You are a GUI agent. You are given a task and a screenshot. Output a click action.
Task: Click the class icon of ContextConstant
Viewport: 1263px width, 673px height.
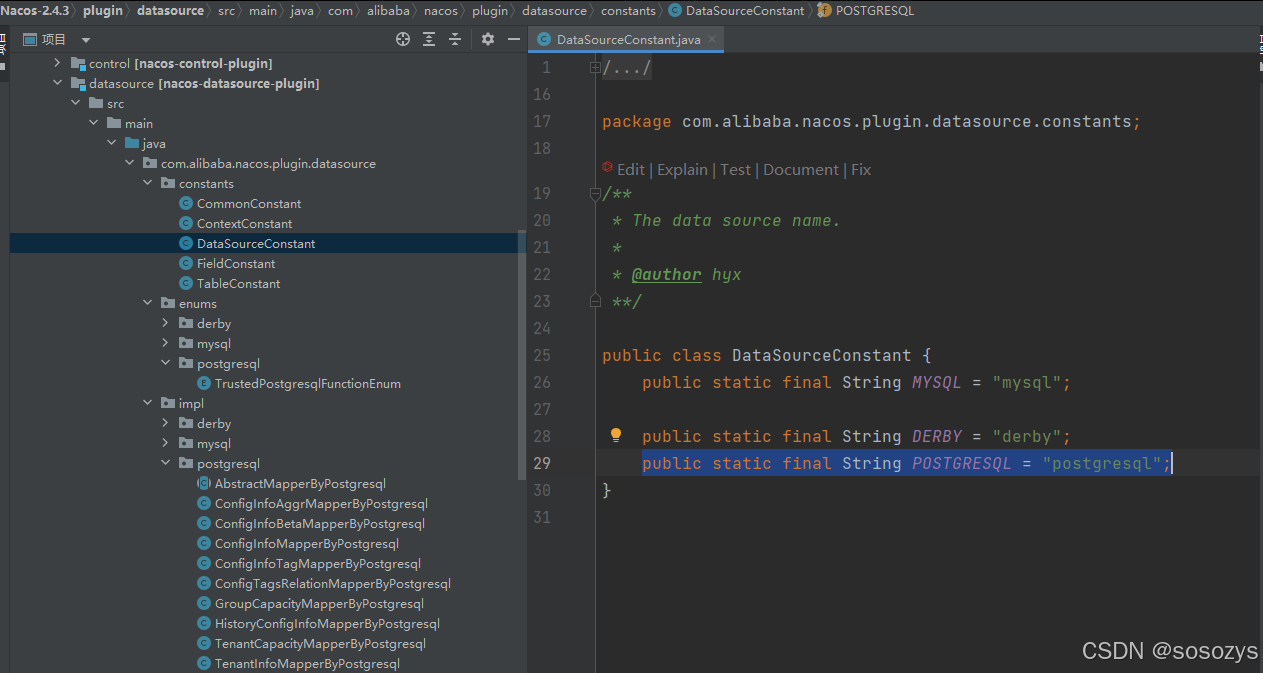click(x=186, y=223)
